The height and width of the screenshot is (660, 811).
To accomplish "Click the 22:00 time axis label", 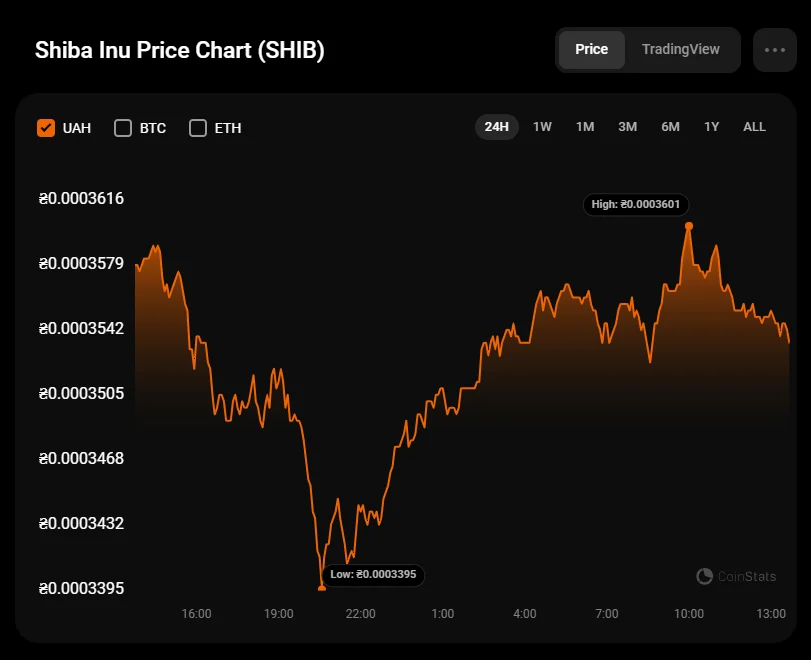I will 360,613.
